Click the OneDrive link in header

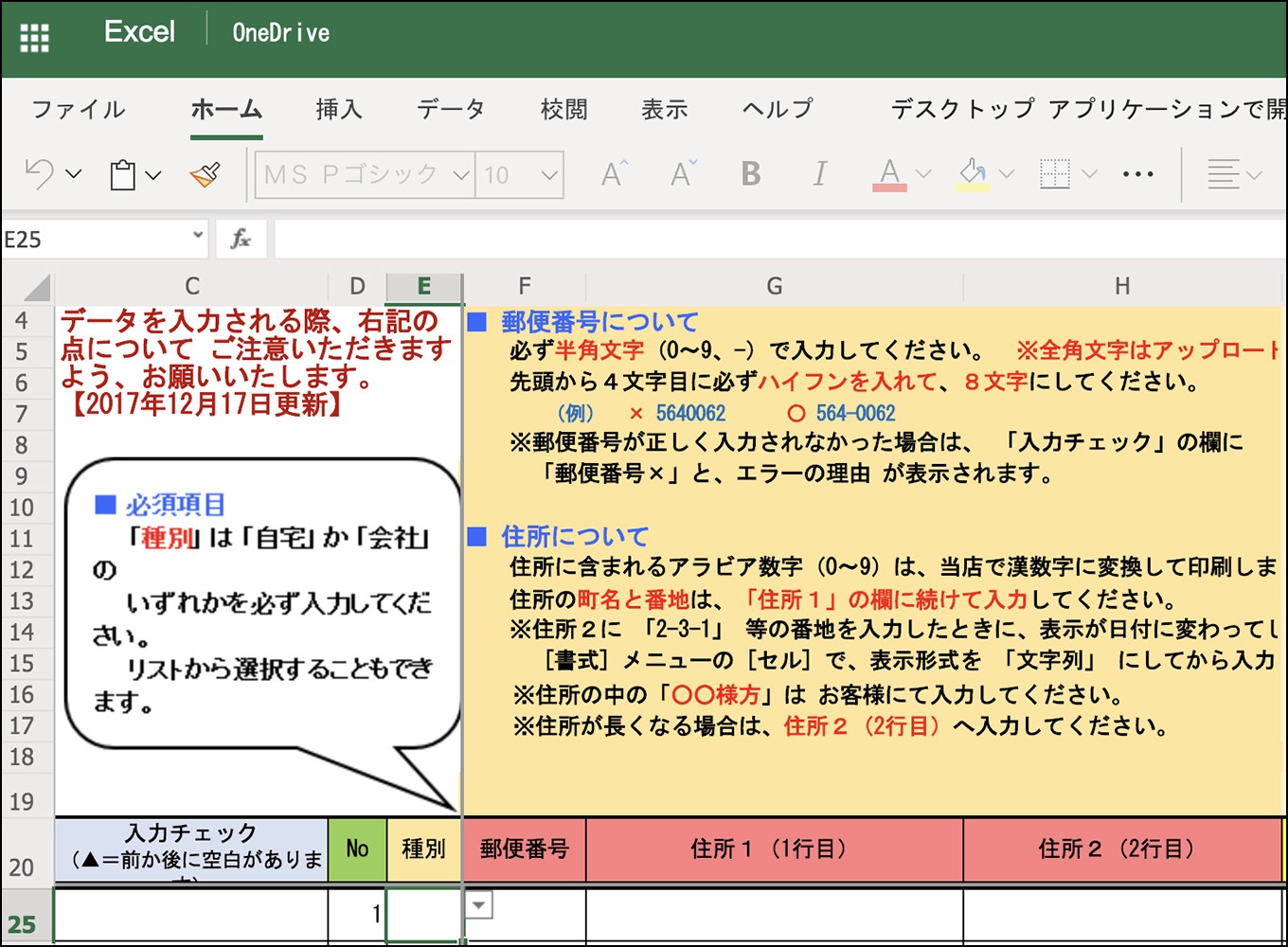coord(281,33)
